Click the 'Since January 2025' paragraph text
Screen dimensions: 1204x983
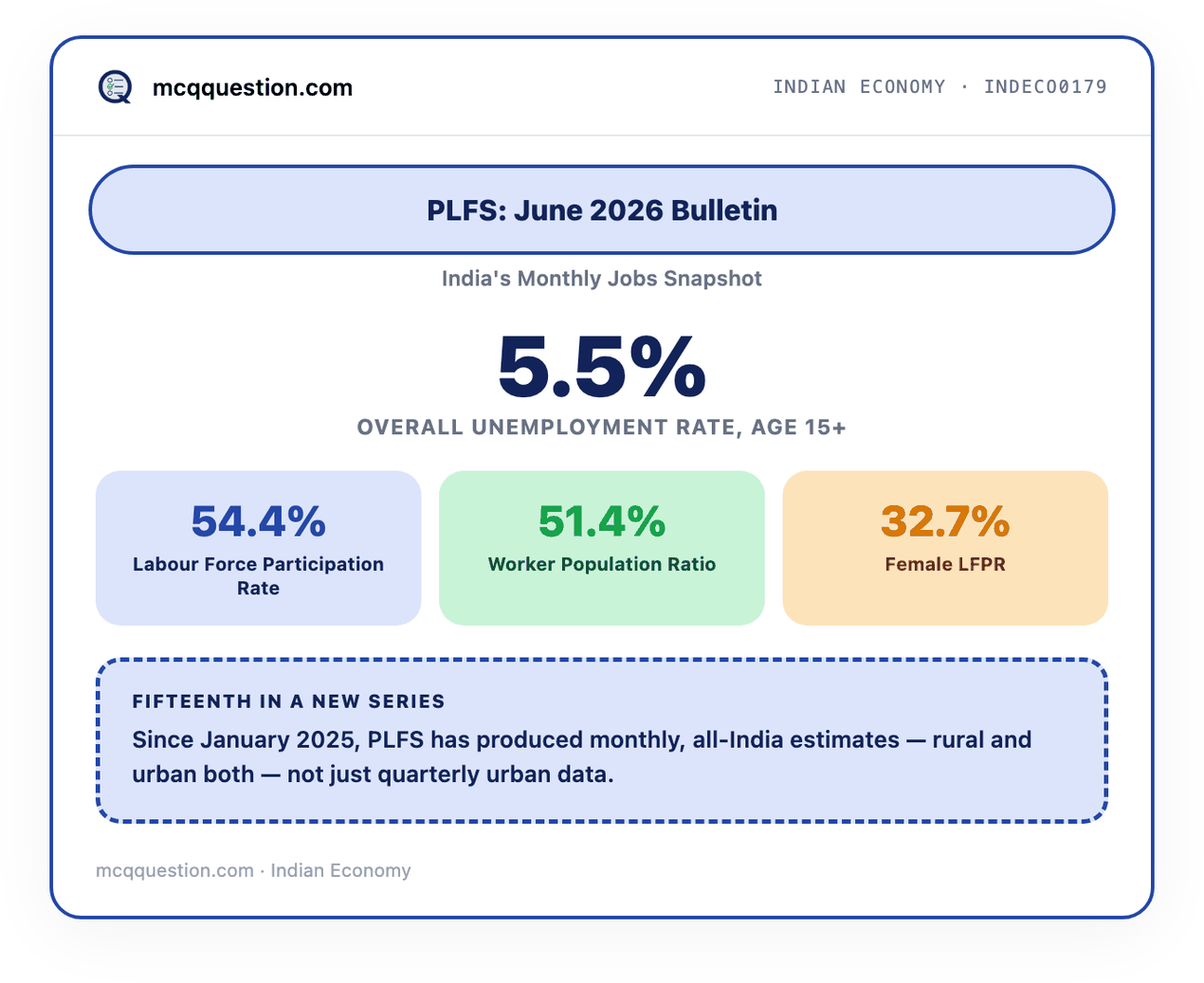pyautogui.click(x=581, y=756)
